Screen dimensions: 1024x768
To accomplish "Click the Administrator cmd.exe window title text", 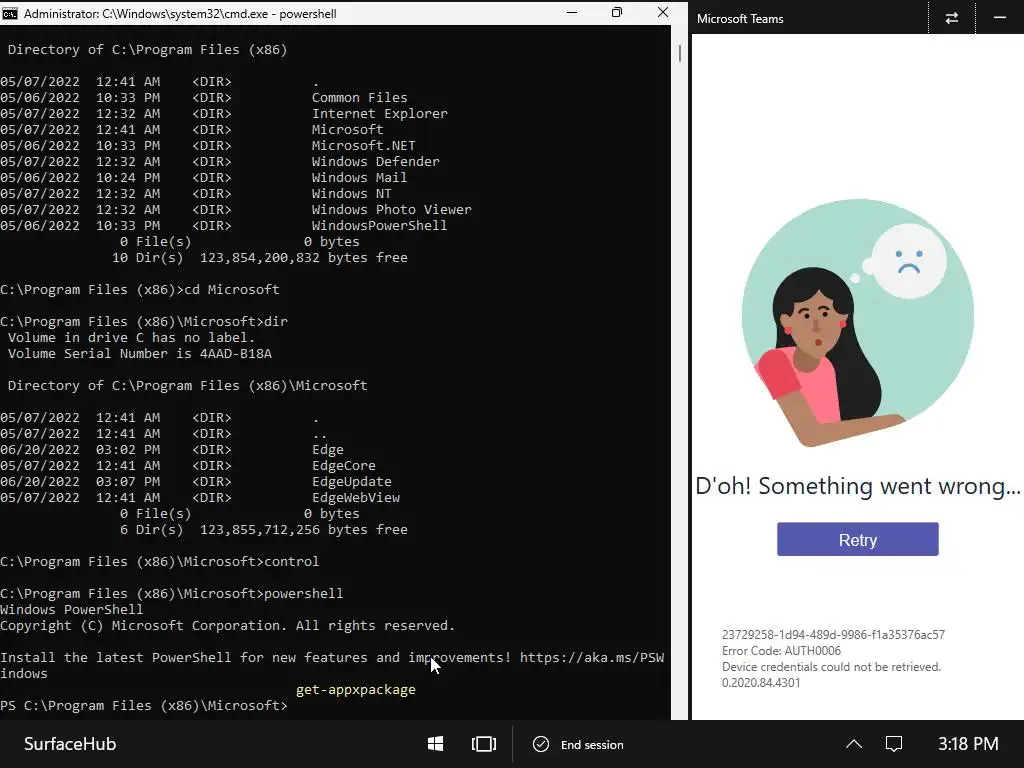I will click(180, 14).
